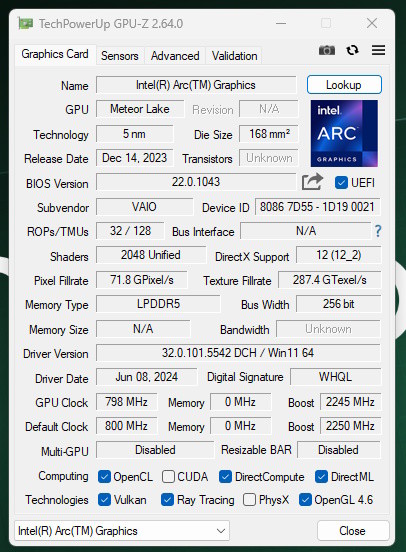Click the Boost 2245 MHz value
This screenshot has width=406, height=552.
(x=350, y=402)
